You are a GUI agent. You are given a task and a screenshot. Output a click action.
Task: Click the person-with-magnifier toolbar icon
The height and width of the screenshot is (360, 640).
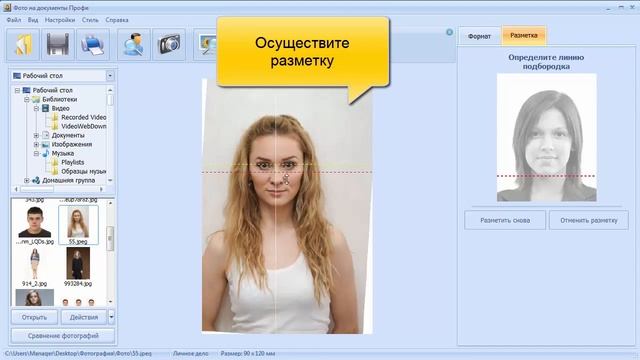click(134, 44)
